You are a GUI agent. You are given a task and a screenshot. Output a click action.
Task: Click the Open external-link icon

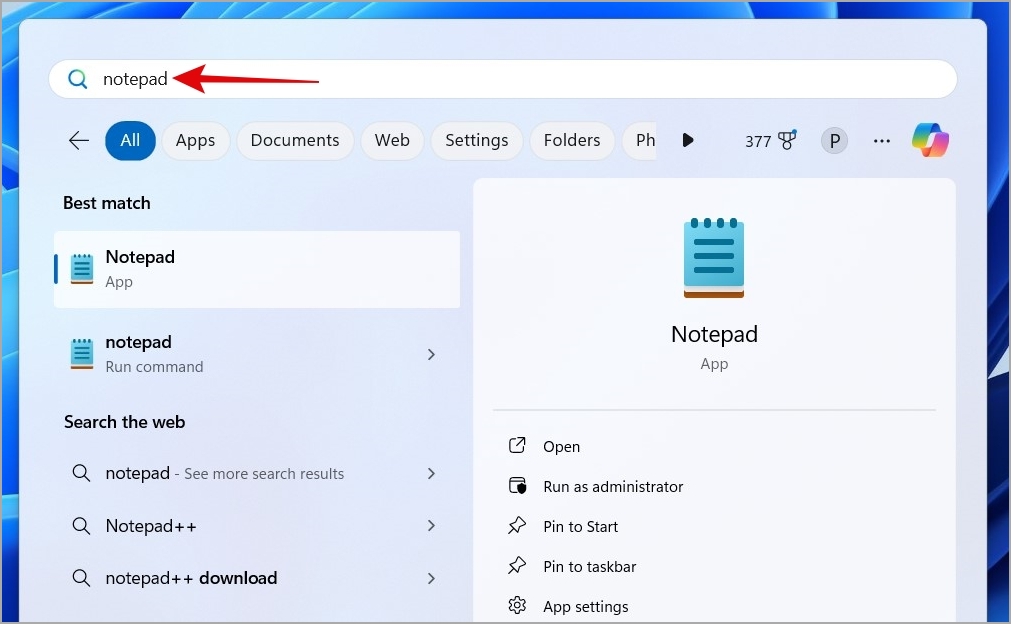517,445
